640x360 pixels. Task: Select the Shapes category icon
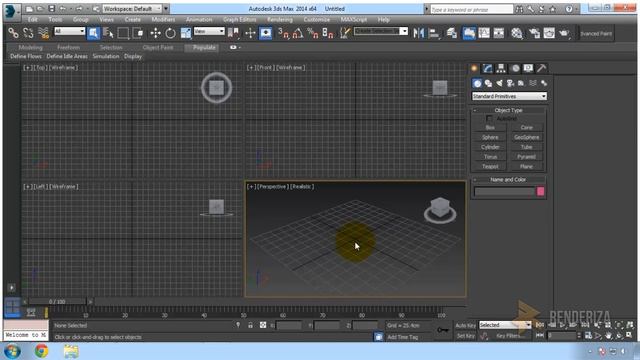(x=488, y=83)
